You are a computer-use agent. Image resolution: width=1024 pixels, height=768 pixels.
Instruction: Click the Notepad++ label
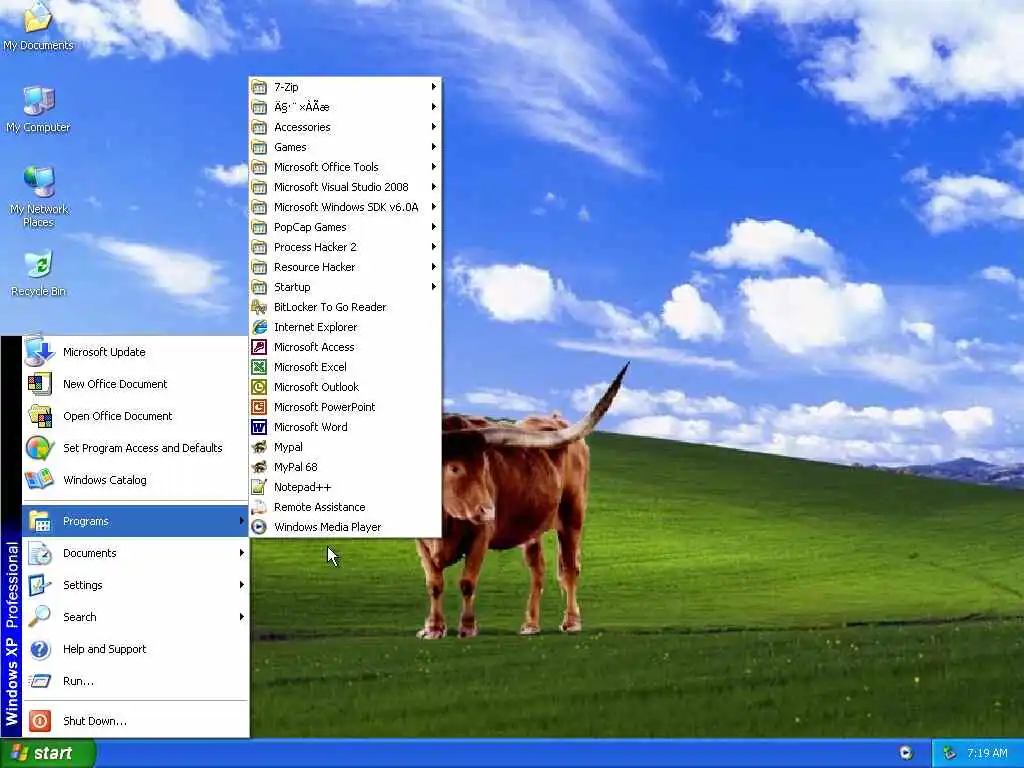pos(302,487)
